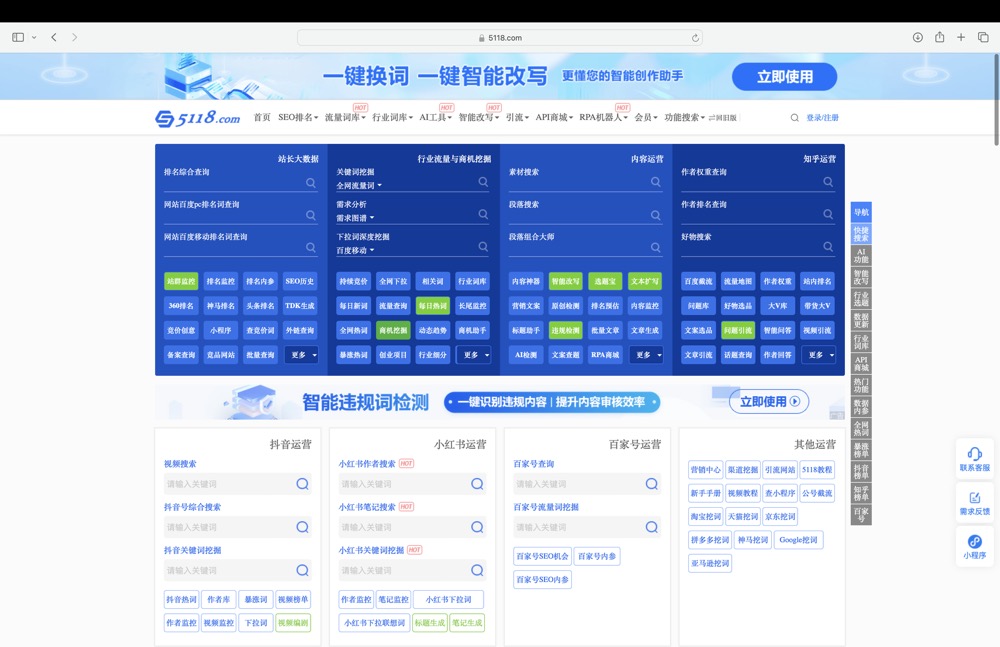Viewport: 1000px width, 647px height.
Task: Click search icon for 素材搜索
Action: coord(656,182)
